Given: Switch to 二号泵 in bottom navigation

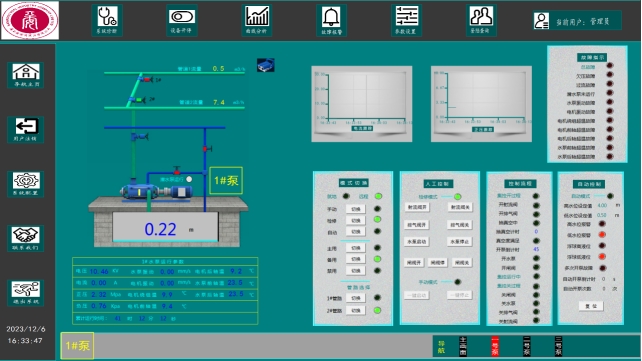Looking at the screenshot, I should [x=527, y=346].
